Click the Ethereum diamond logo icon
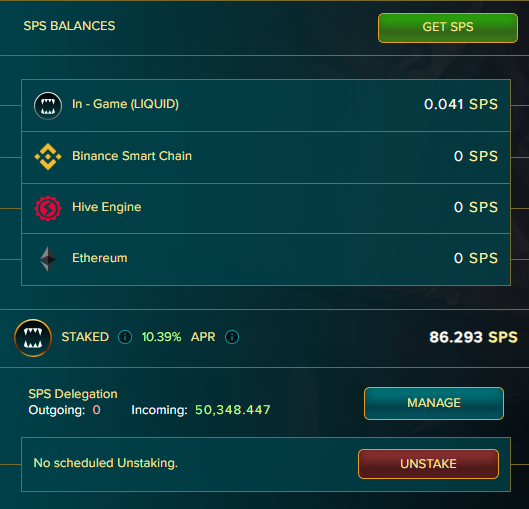 point(48,259)
